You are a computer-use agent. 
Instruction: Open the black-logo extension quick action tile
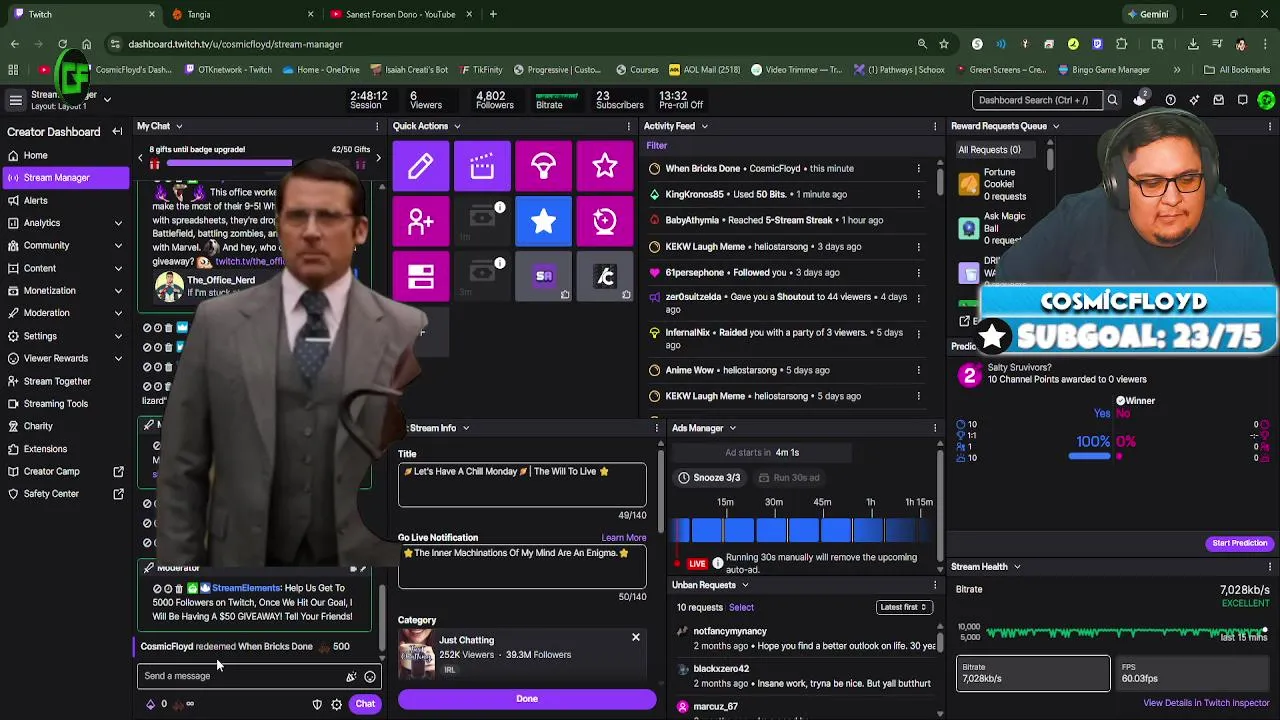pos(604,276)
